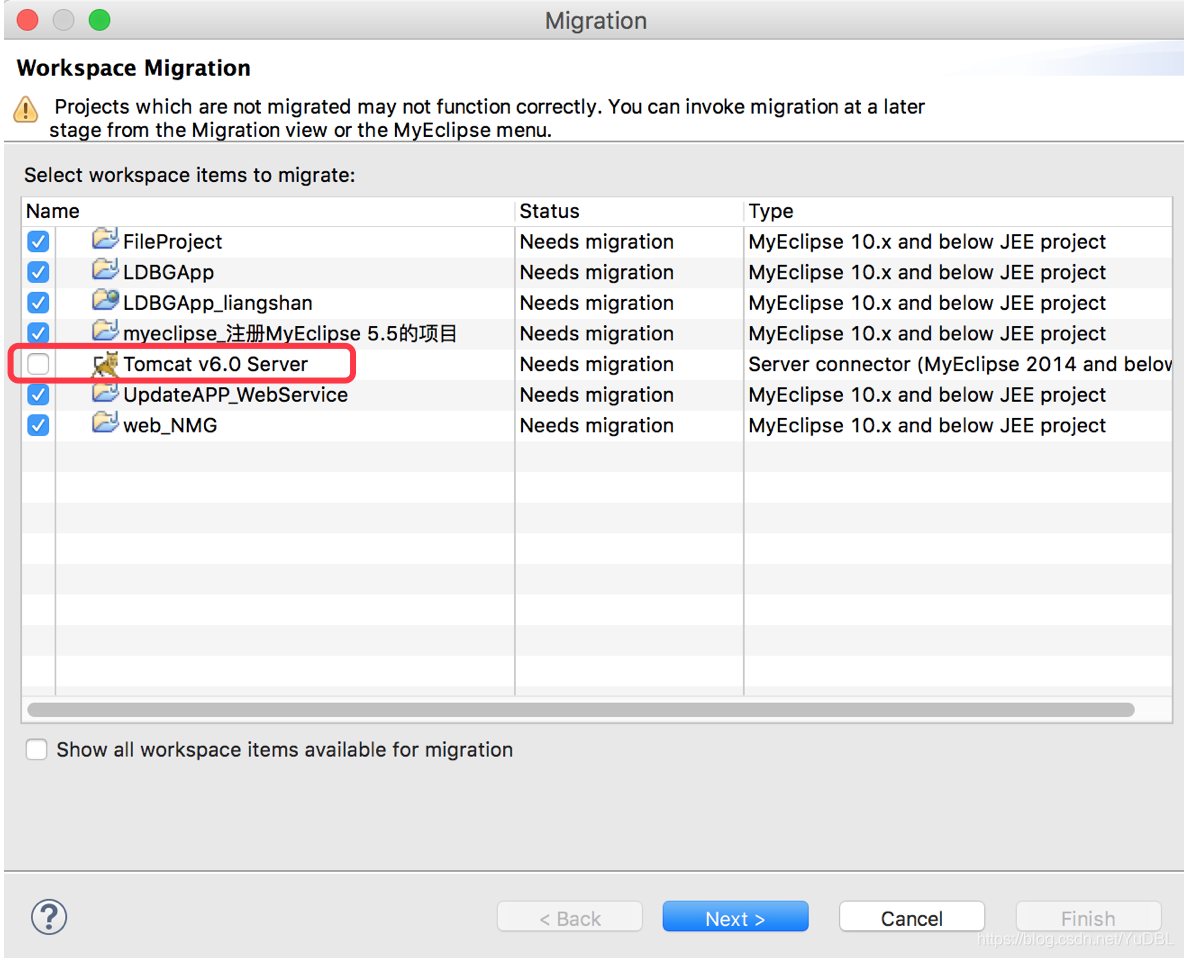
Task: Sort by the Status column header
Action: click(629, 211)
